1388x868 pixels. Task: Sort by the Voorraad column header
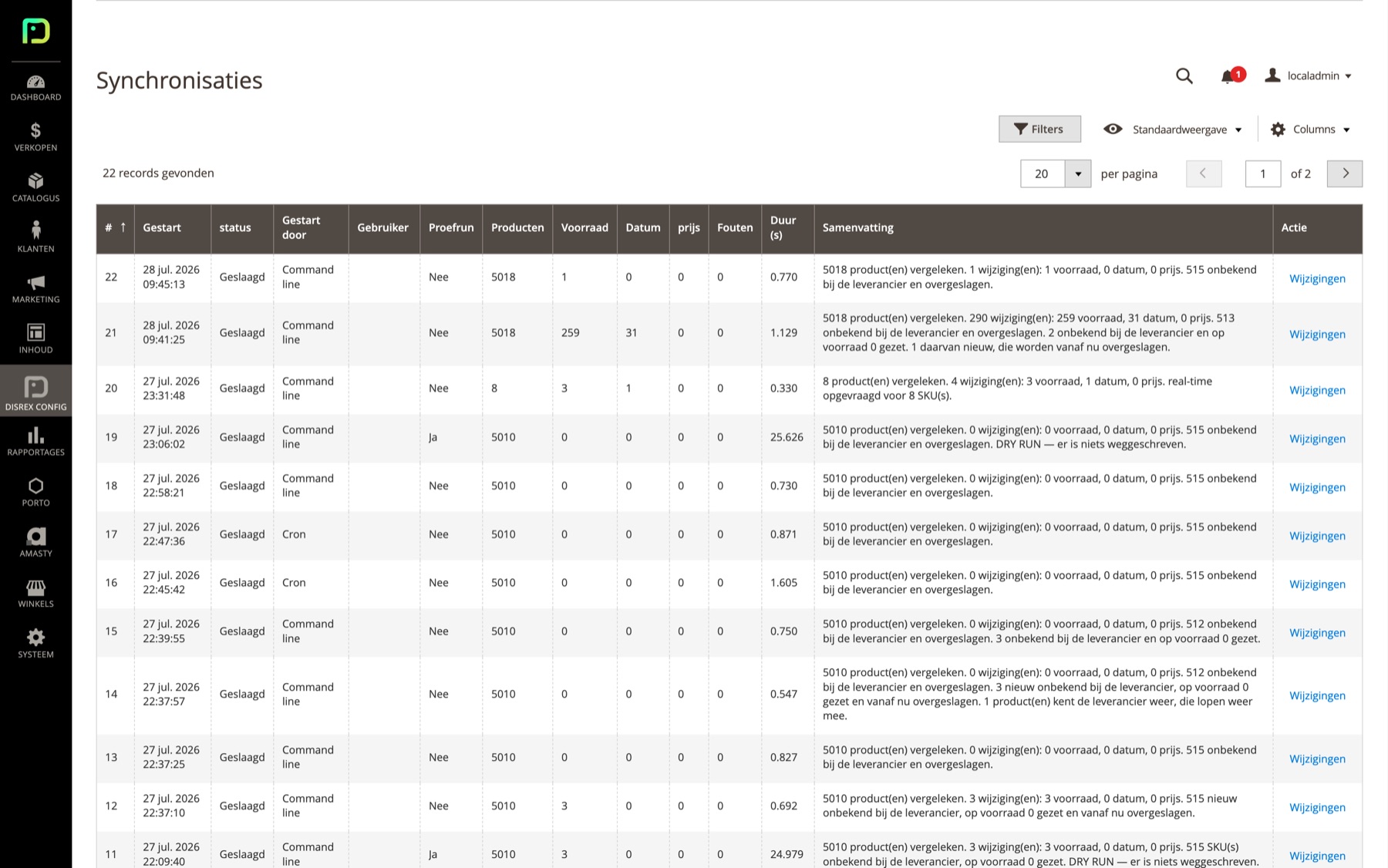585,227
